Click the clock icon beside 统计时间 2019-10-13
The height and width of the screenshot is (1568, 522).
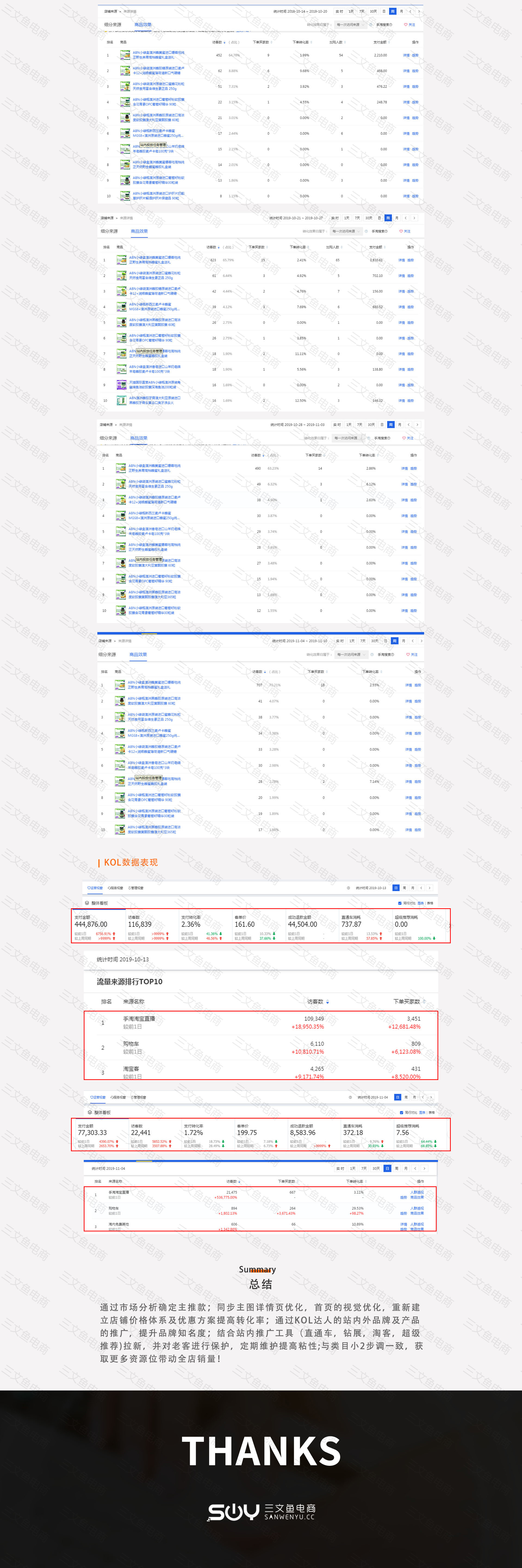pos(348,888)
